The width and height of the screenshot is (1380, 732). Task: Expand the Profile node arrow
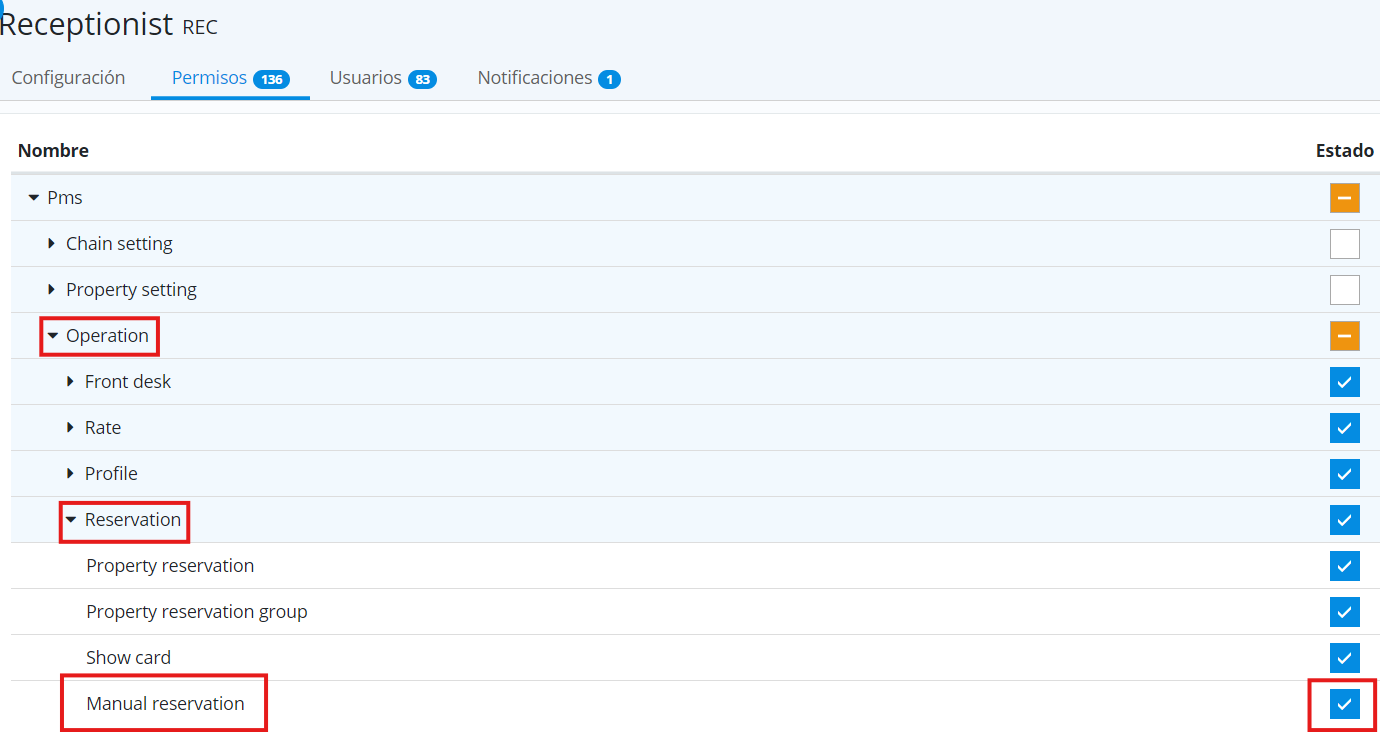[x=71, y=474]
